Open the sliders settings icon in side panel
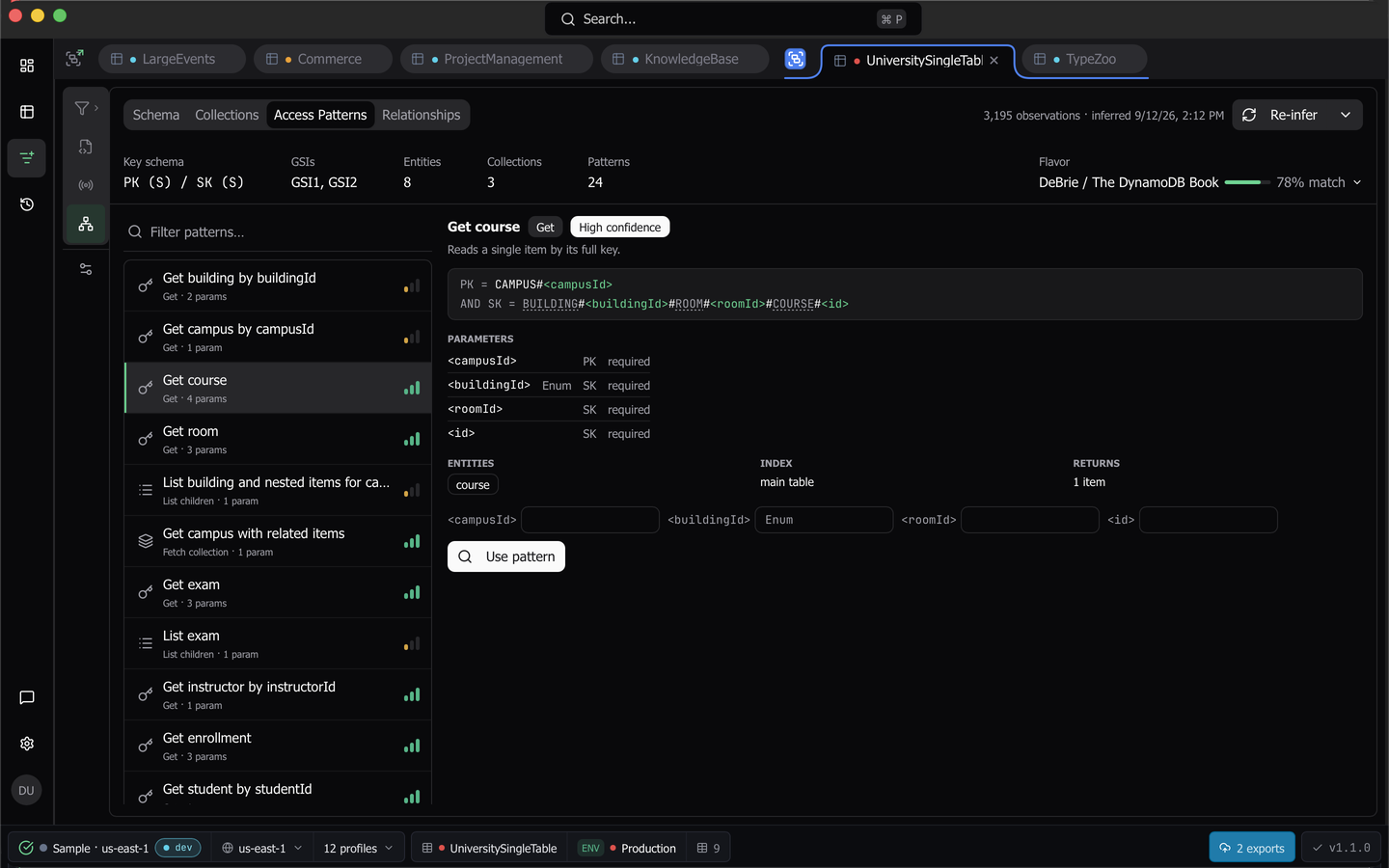Image resolution: width=1389 pixels, height=868 pixels. [x=86, y=269]
